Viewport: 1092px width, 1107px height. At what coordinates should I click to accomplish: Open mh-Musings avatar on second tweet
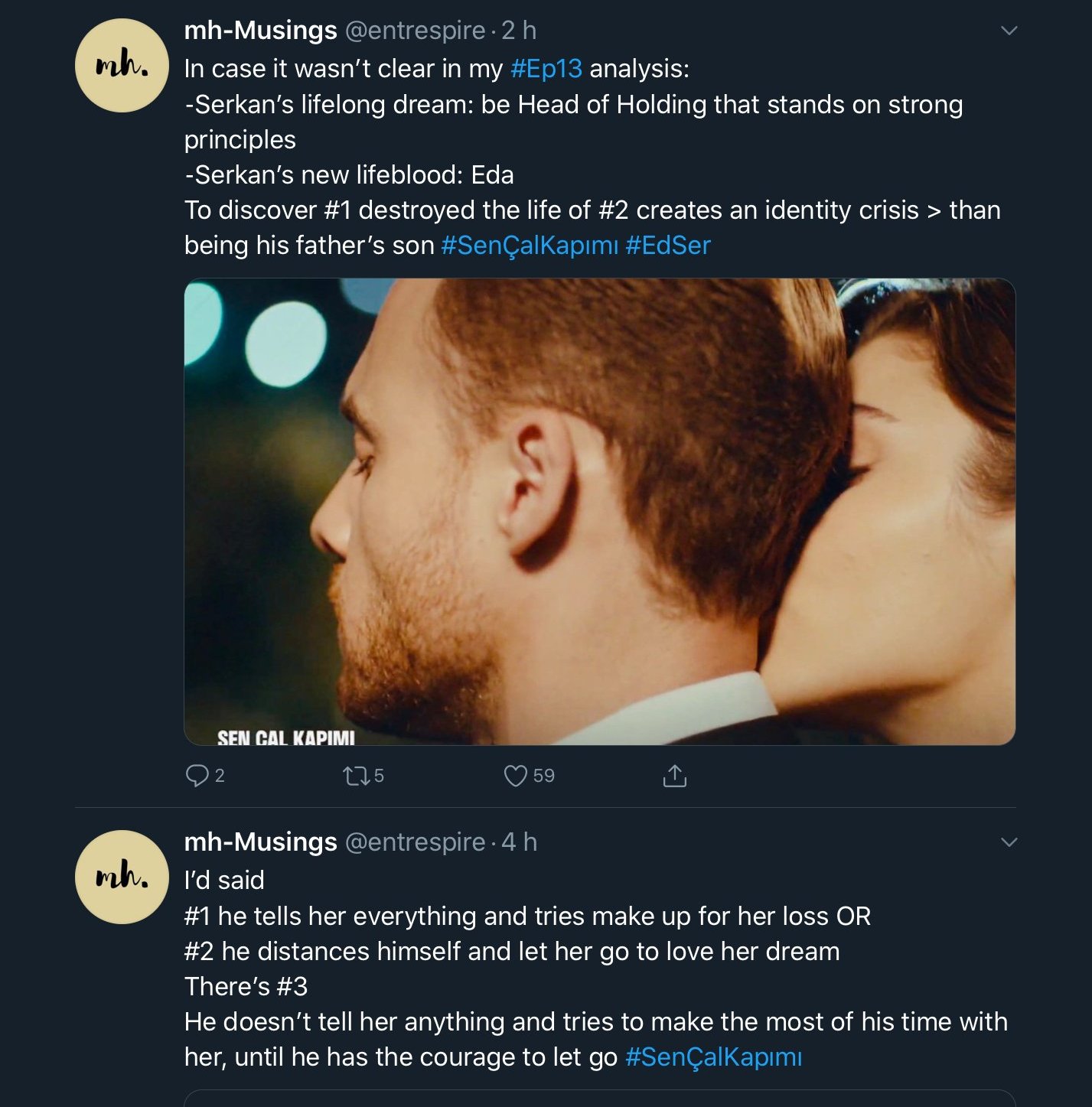tap(122, 877)
